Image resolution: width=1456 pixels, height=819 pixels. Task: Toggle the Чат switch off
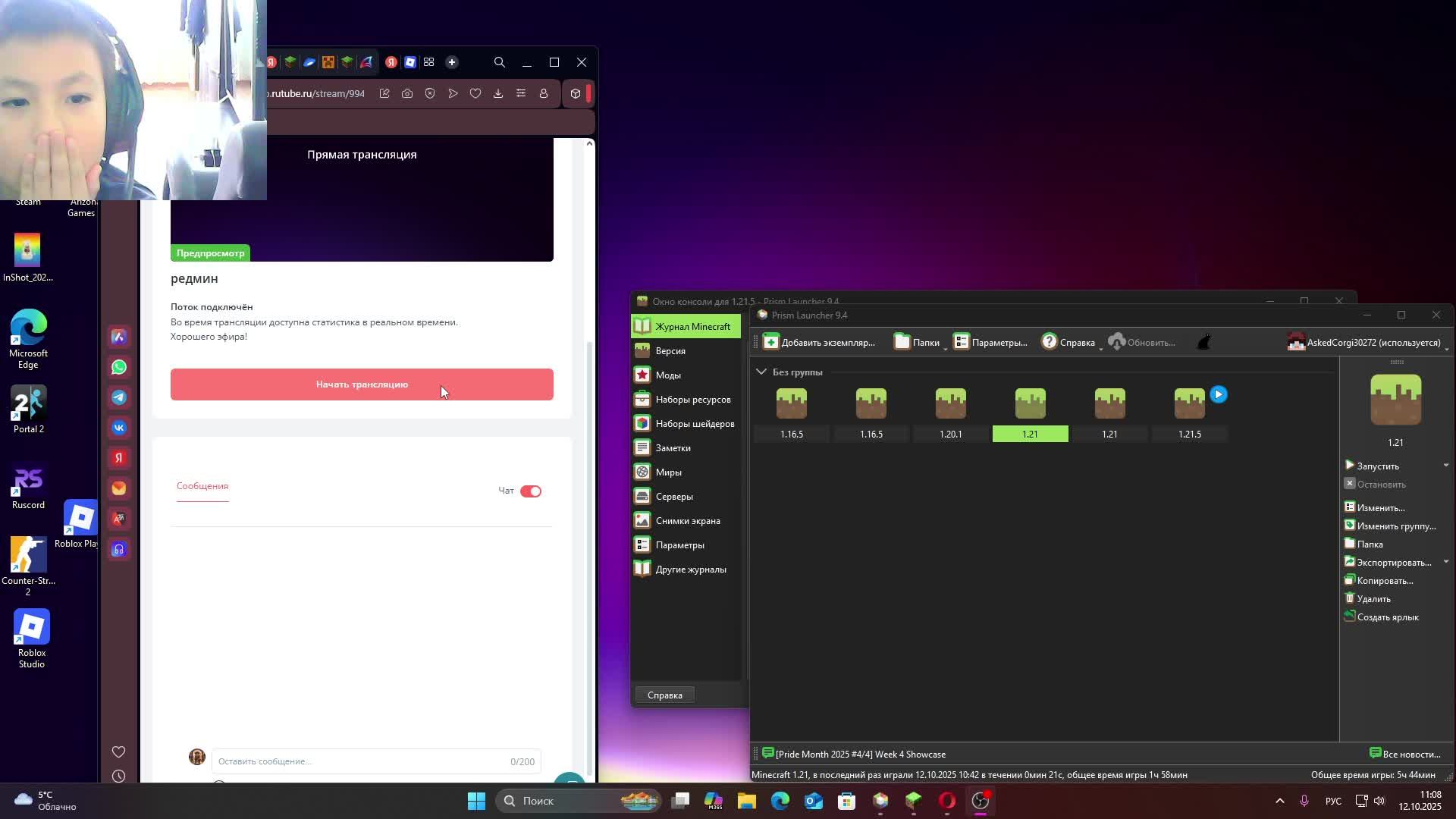(530, 491)
